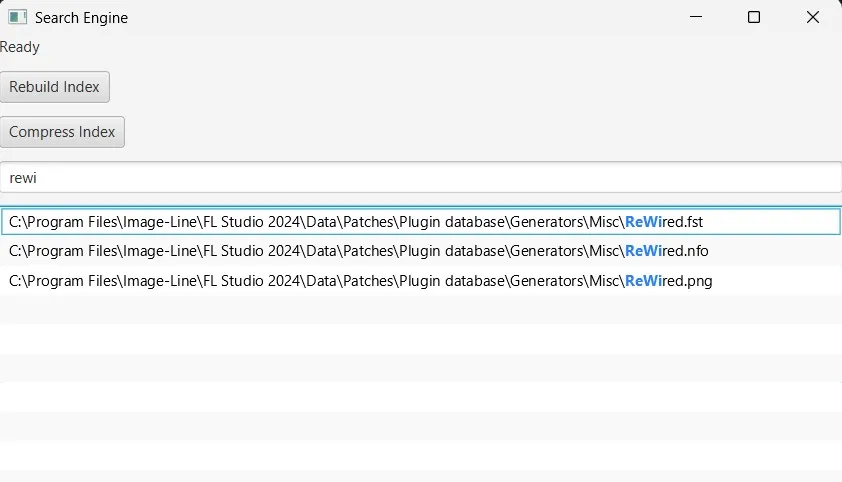The width and height of the screenshot is (842, 482).
Task: Close the Search Engine window
Action: click(812, 17)
